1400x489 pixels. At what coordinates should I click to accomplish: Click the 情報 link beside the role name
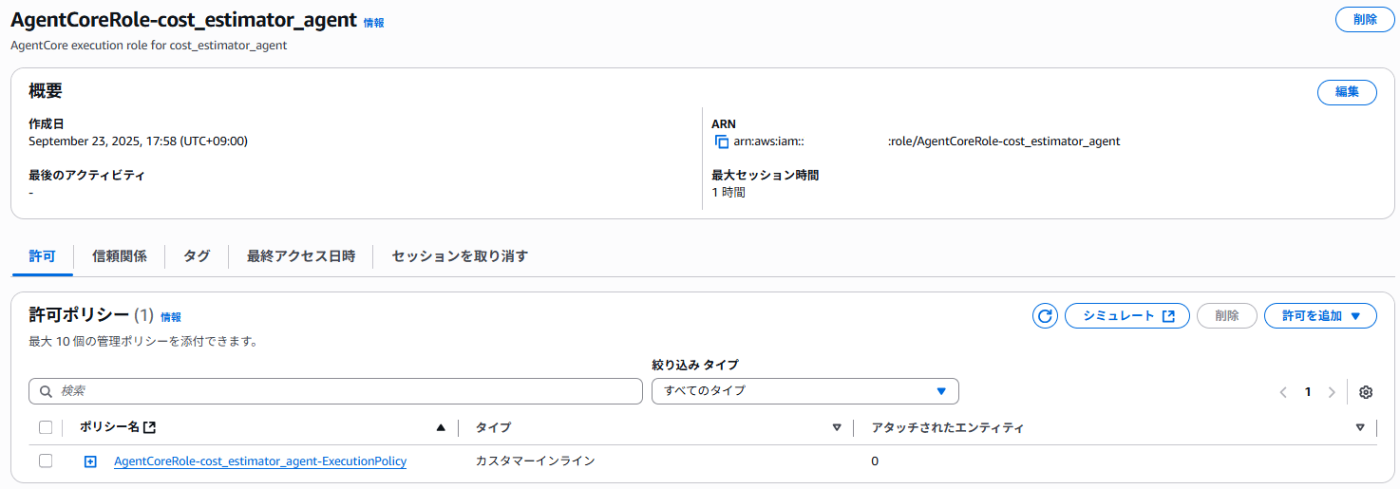coord(374,22)
